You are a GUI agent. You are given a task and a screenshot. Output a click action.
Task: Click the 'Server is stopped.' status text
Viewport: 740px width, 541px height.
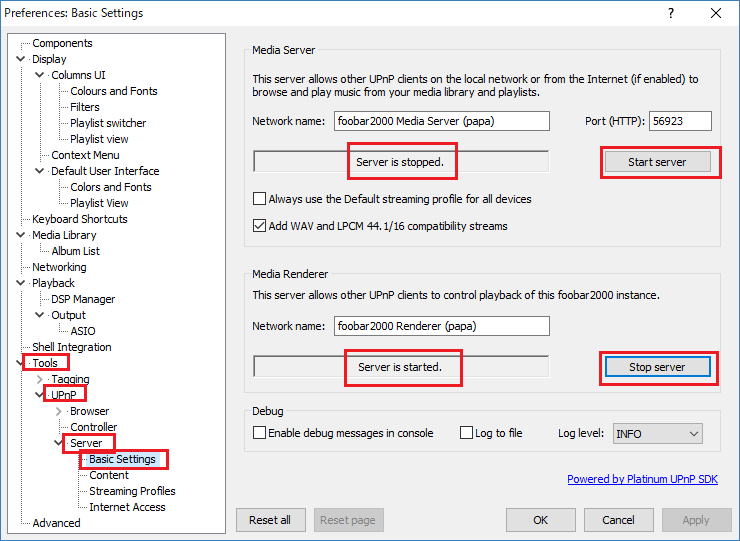(400, 162)
